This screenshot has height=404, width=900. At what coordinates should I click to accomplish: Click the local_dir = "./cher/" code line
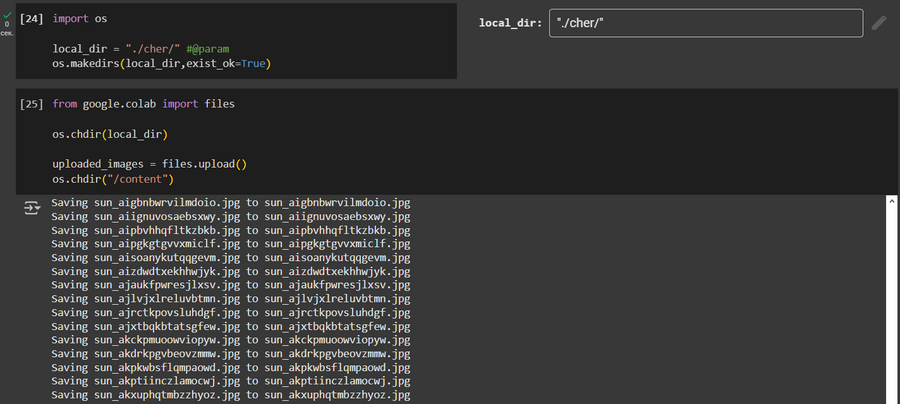[x=141, y=49]
